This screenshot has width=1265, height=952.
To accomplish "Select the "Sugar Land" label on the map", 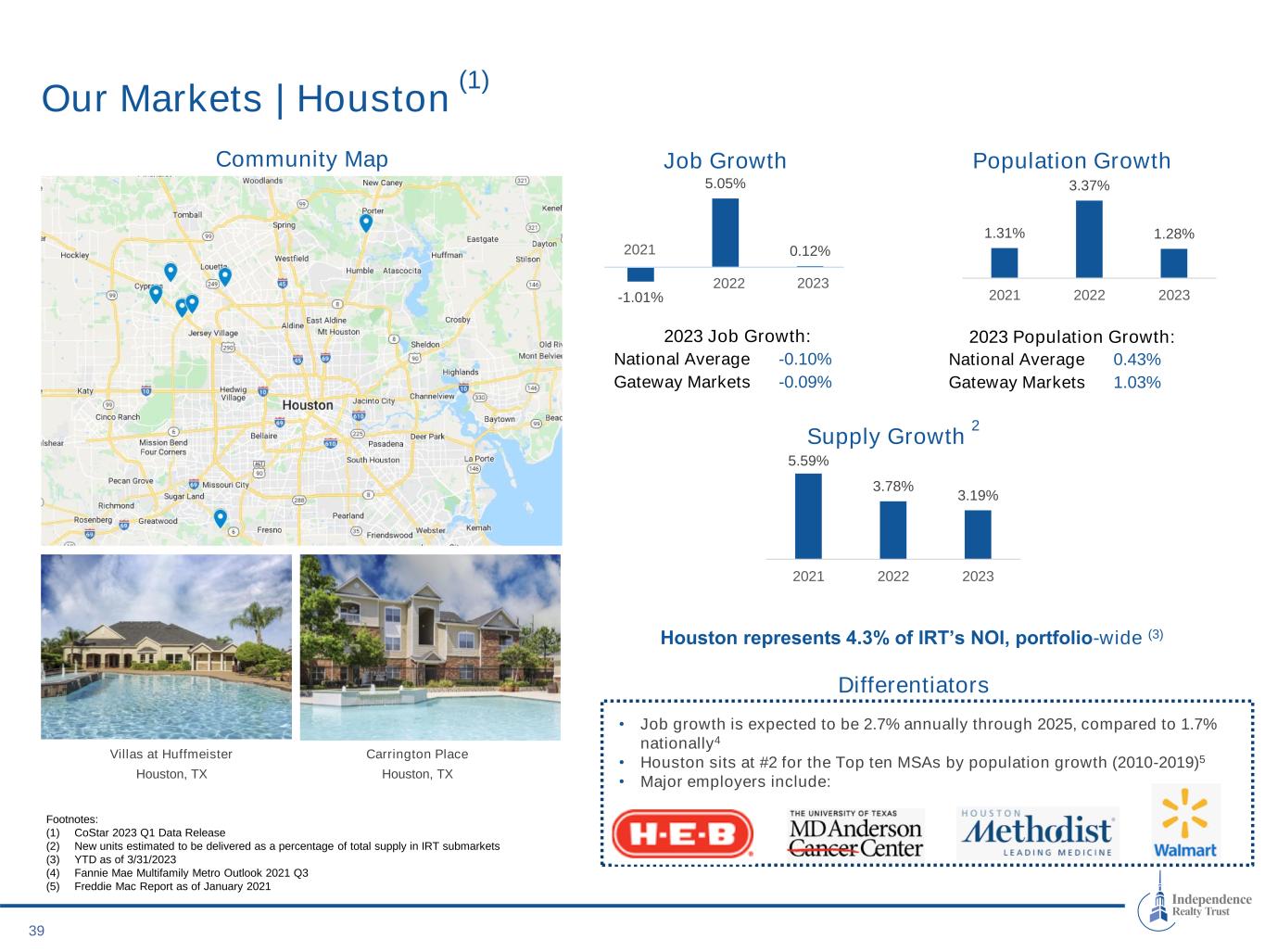I will tap(183, 497).
